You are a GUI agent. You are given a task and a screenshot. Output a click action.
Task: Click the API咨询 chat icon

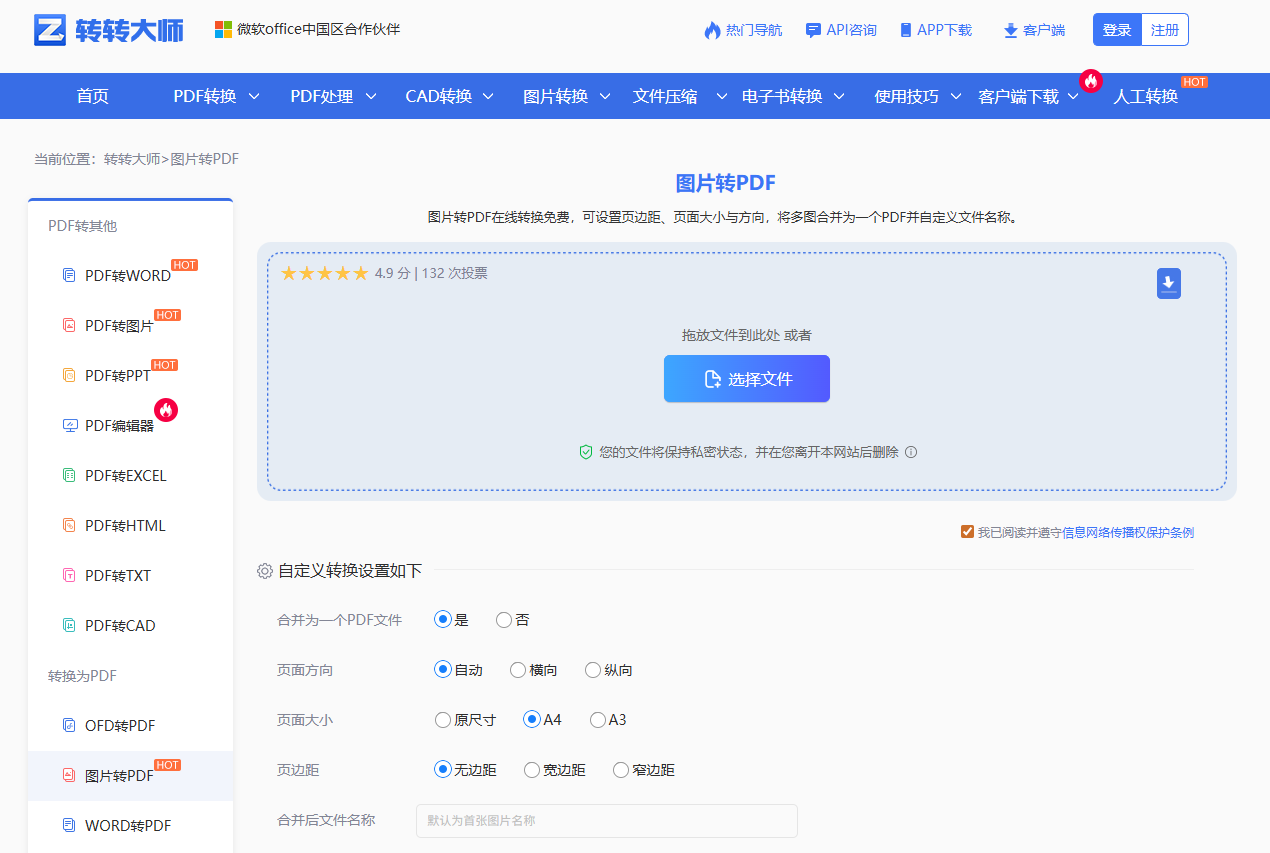(x=812, y=29)
